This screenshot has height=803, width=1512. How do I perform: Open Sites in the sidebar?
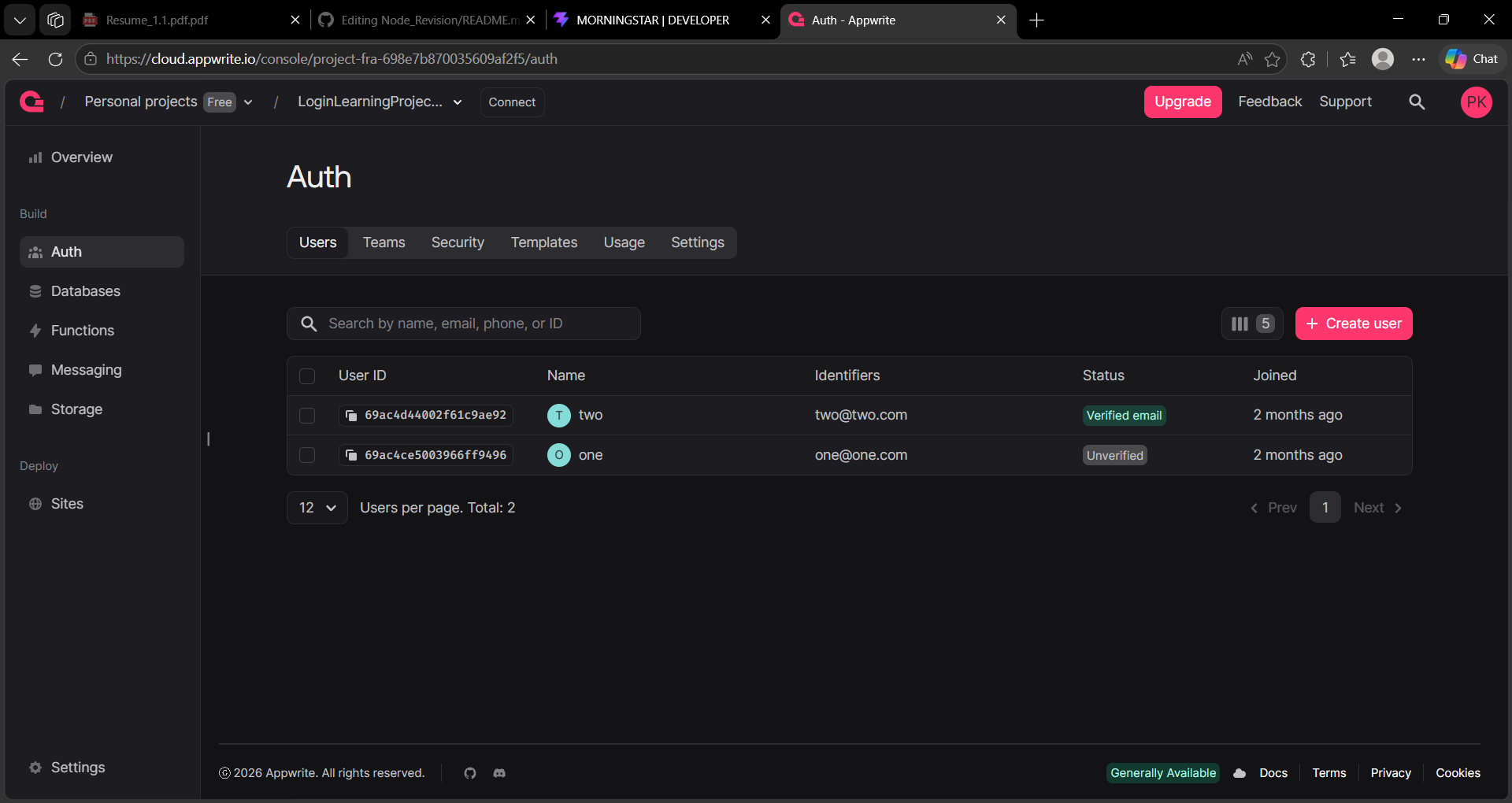(102, 504)
